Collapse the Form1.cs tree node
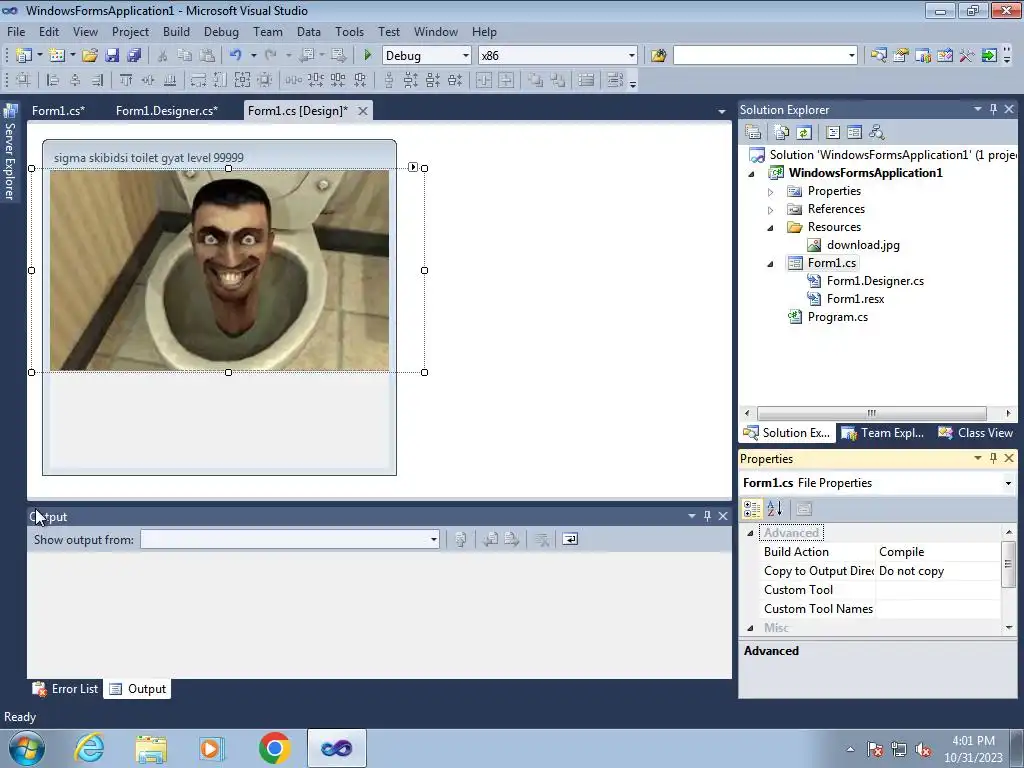The height and width of the screenshot is (768, 1024). click(x=771, y=263)
